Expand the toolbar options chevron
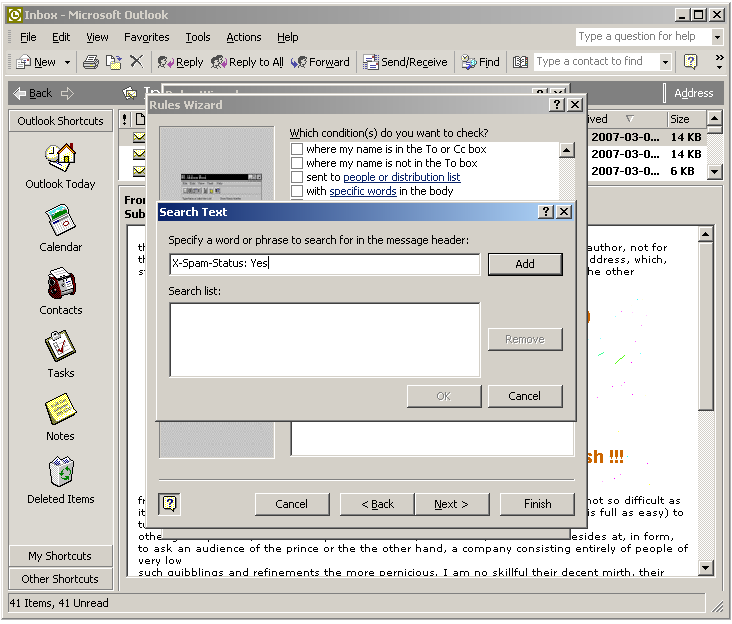The width and height of the screenshot is (732, 624). [x=720, y=62]
